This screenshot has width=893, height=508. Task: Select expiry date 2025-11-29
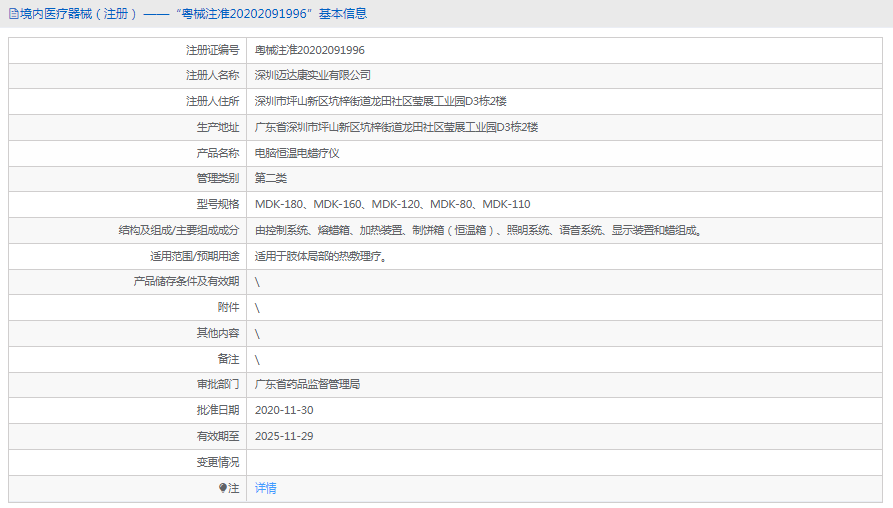[284, 436]
